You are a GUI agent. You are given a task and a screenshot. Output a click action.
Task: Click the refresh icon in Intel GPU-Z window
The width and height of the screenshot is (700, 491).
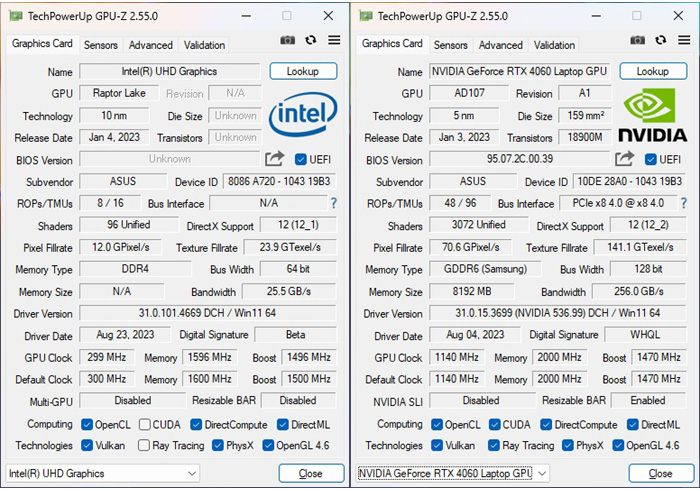click(x=311, y=40)
